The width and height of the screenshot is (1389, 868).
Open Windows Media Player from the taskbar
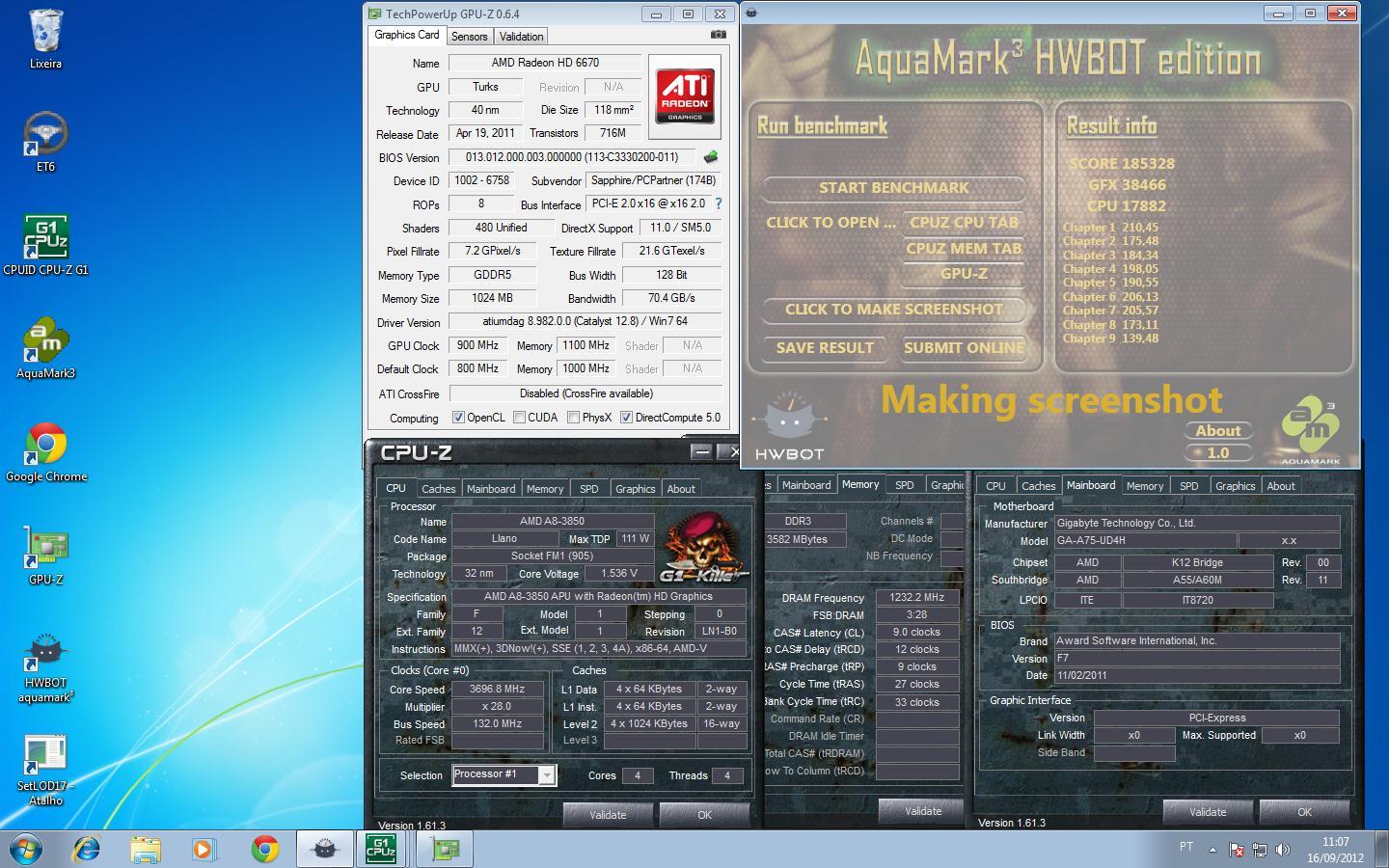pyautogui.click(x=204, y=849)
